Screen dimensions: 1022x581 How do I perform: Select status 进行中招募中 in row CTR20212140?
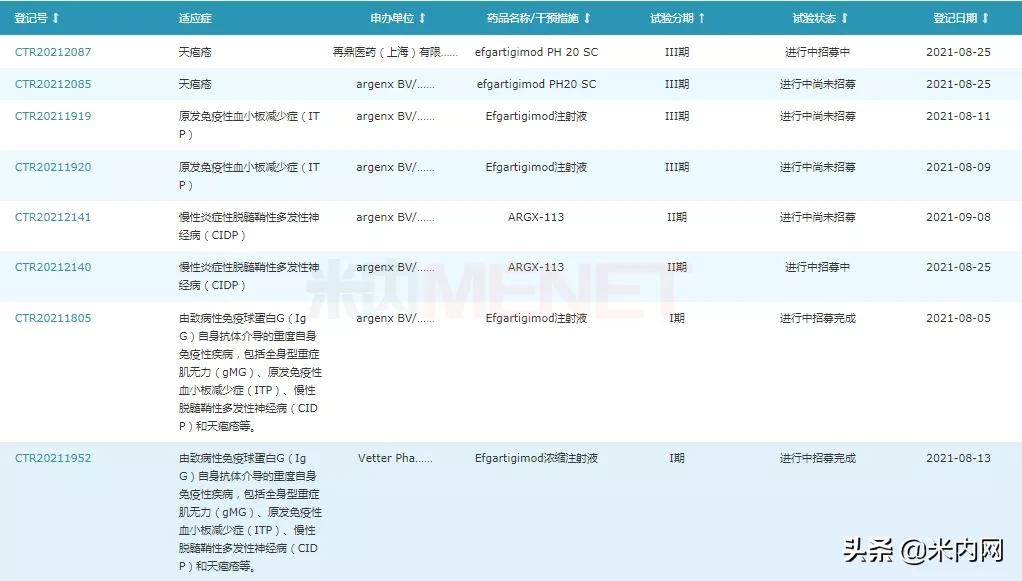click(817, 267)
